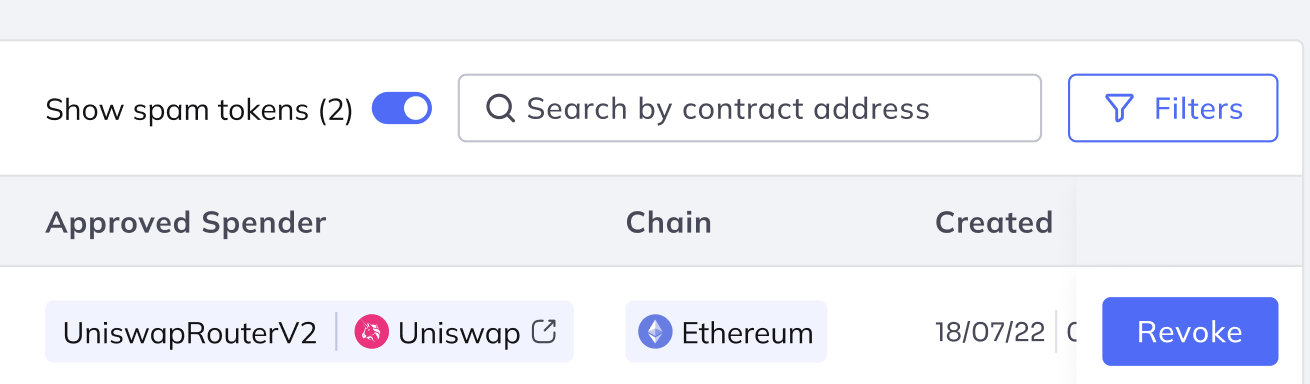The width and height of the screenshot is (1310, 384).
Task: Revoke the Uniswap approval
Action: 1190,331
